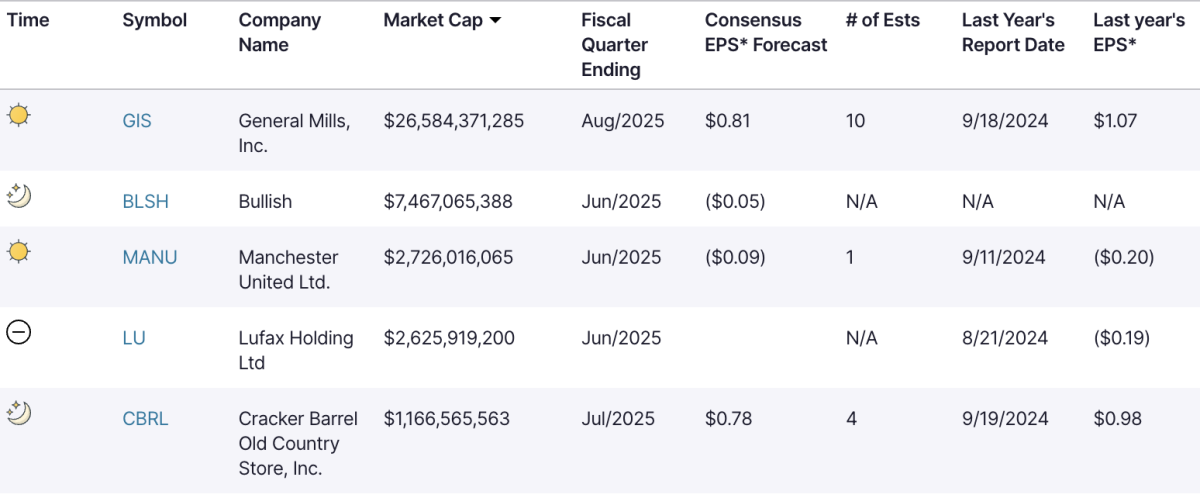Click Last Year's Report Date header

(1013, 33)
